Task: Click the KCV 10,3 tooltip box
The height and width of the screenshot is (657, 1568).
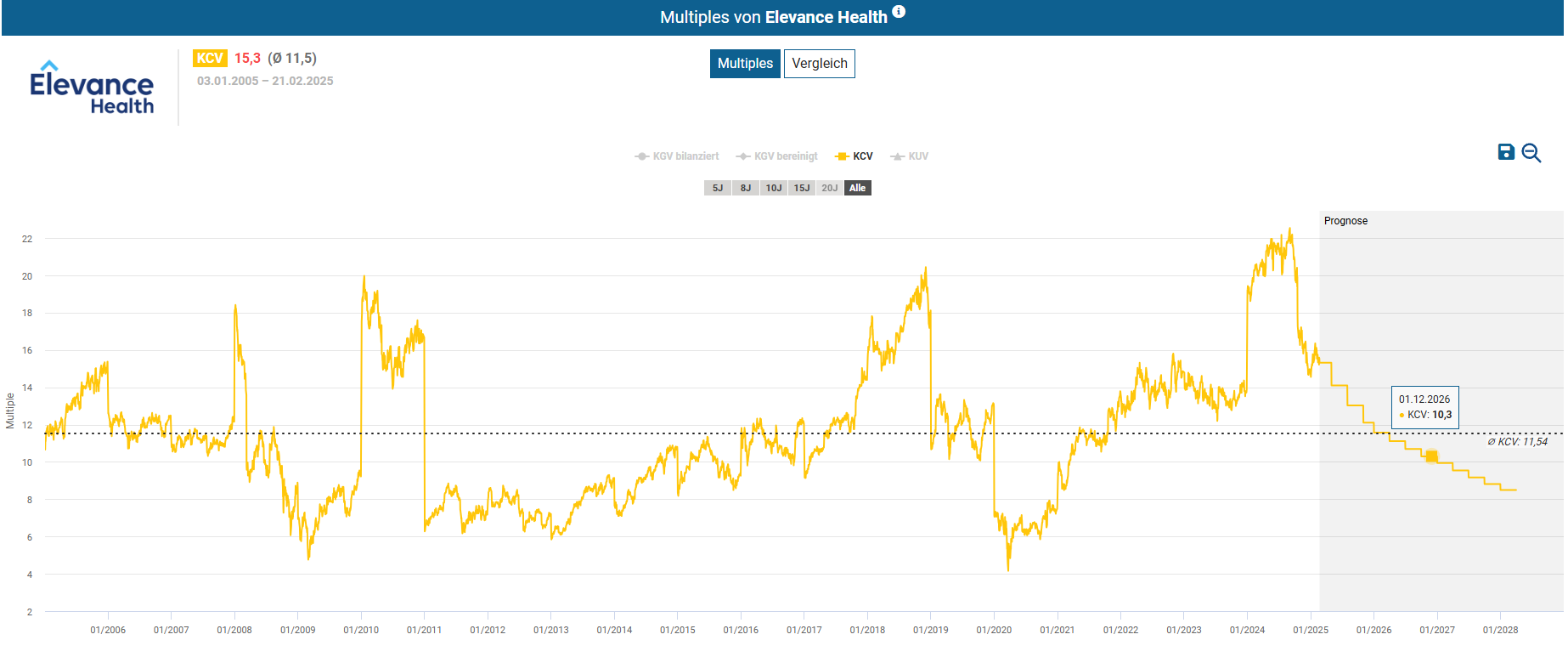Action: pos(1424,407)
